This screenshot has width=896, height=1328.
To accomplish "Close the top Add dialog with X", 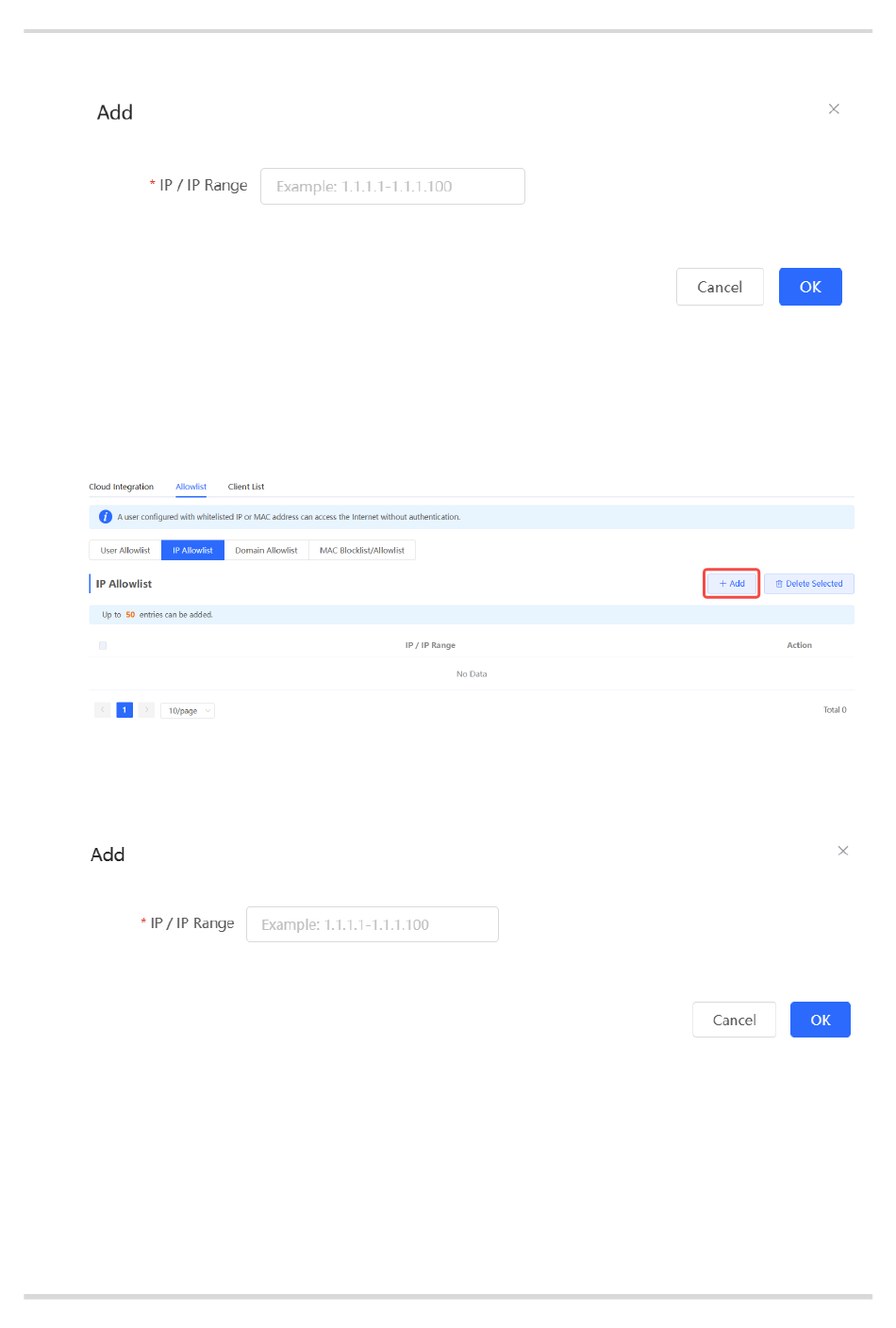I will 834,109.
